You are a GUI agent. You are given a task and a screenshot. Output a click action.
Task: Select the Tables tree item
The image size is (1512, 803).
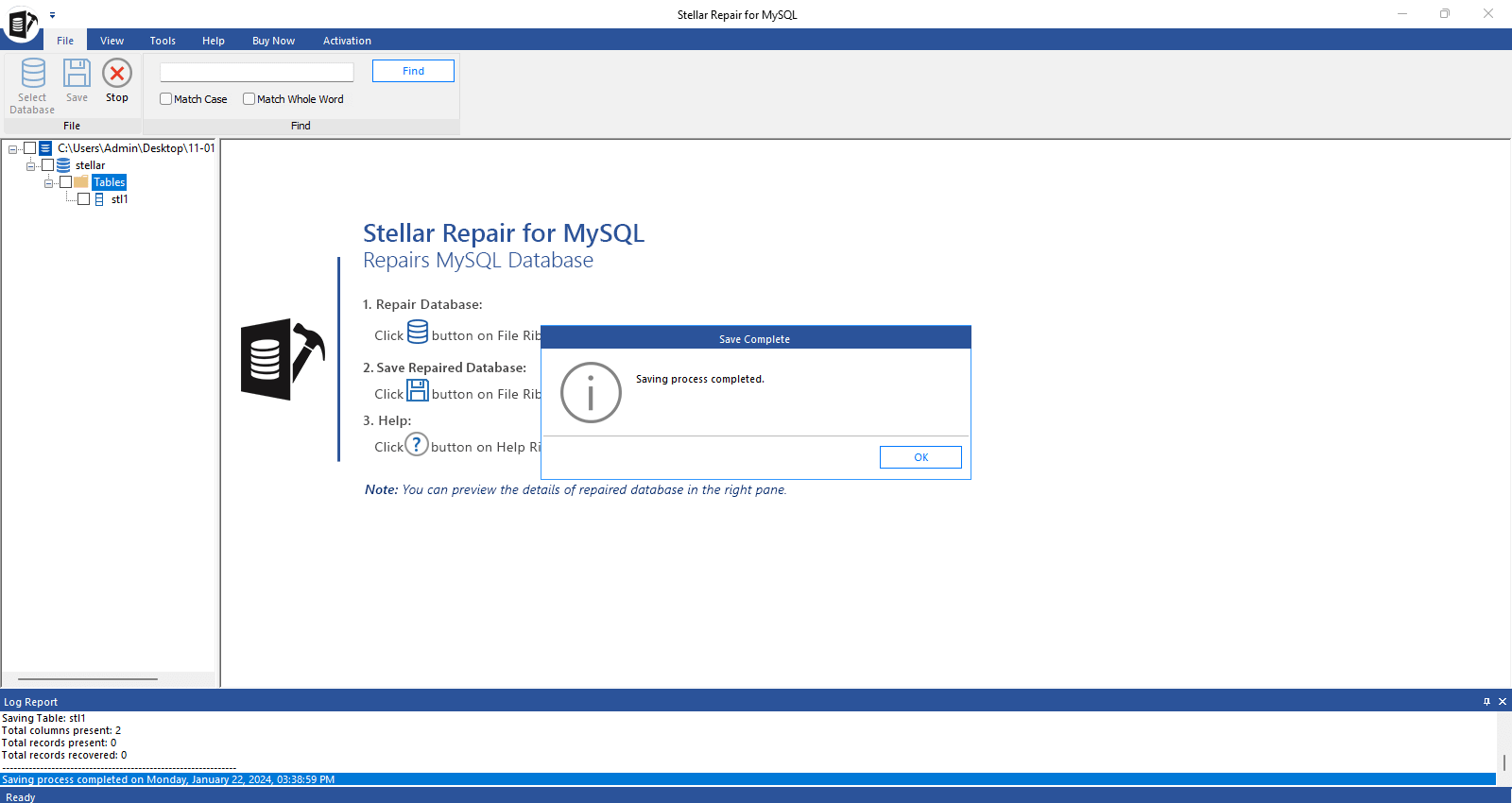(x=110, y=182)
